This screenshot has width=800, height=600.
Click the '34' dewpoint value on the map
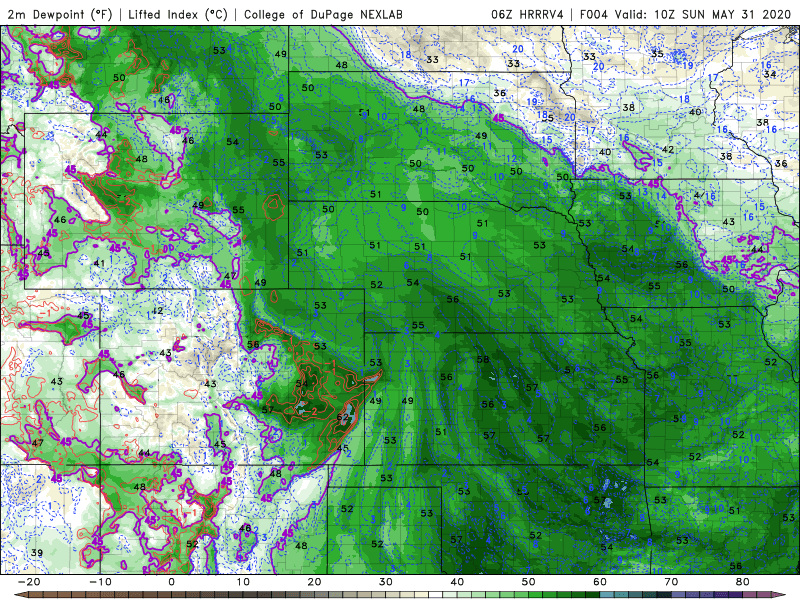pos(769,74)
